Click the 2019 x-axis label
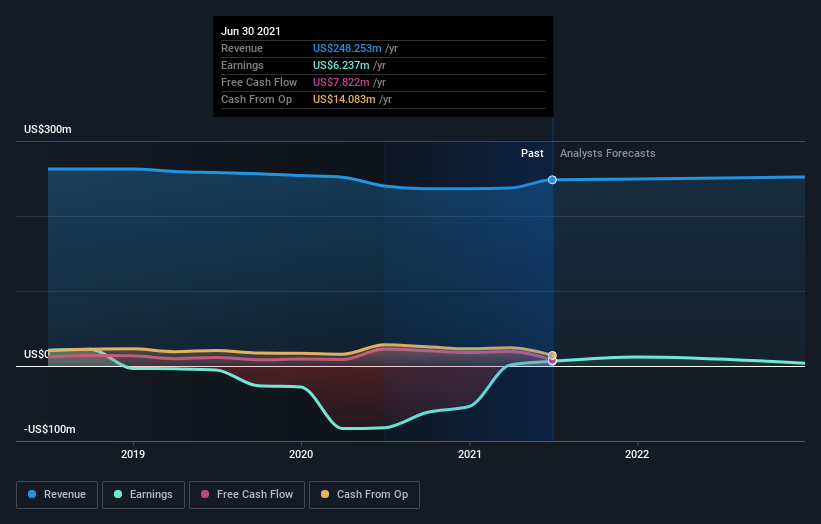This screenshot has width=821, height=524. point(133,454)
